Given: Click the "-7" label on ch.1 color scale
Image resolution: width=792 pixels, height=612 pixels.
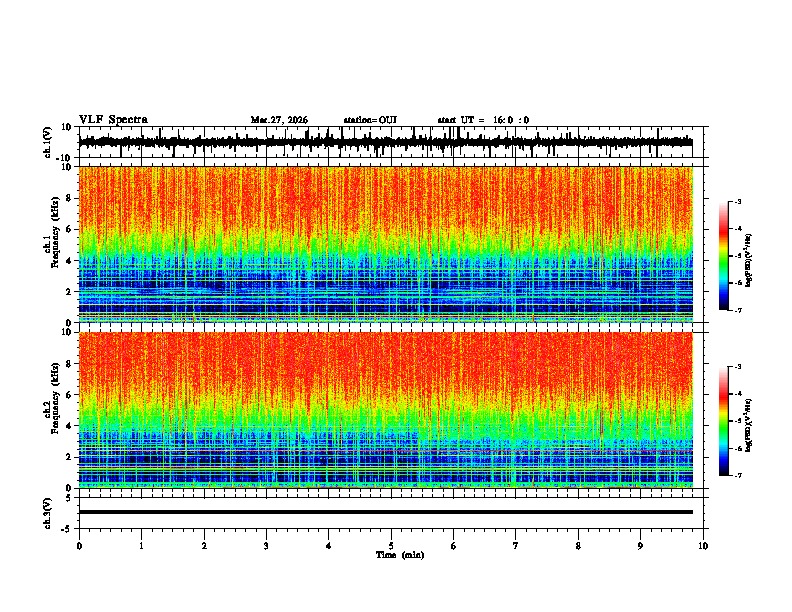Looking at the screenshot, I should click(738, 310).
